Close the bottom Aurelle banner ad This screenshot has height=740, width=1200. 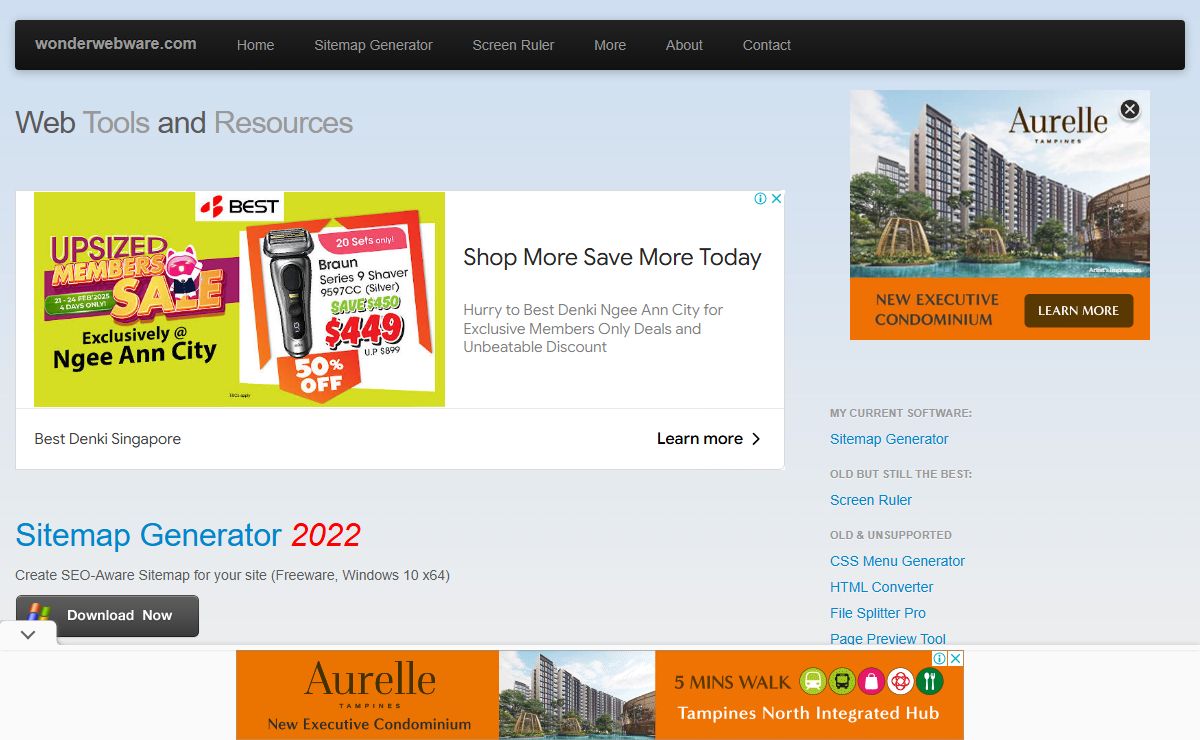pyautogui.click(x=955, y=658)
